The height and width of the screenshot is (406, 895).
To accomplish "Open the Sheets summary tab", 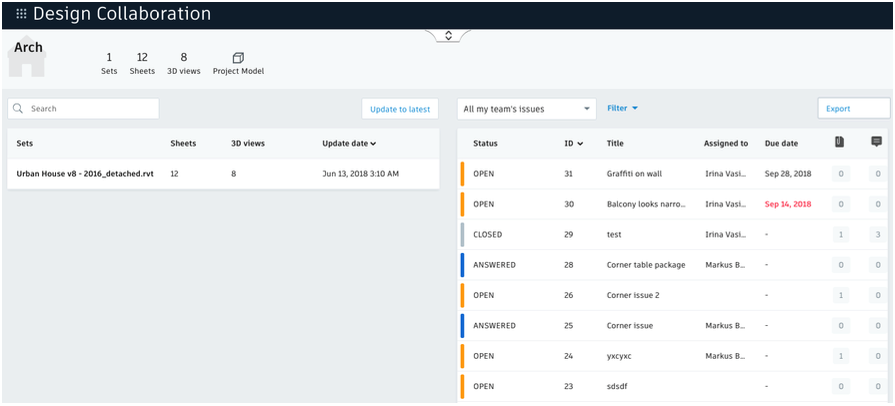I will [x=142, y=63].
